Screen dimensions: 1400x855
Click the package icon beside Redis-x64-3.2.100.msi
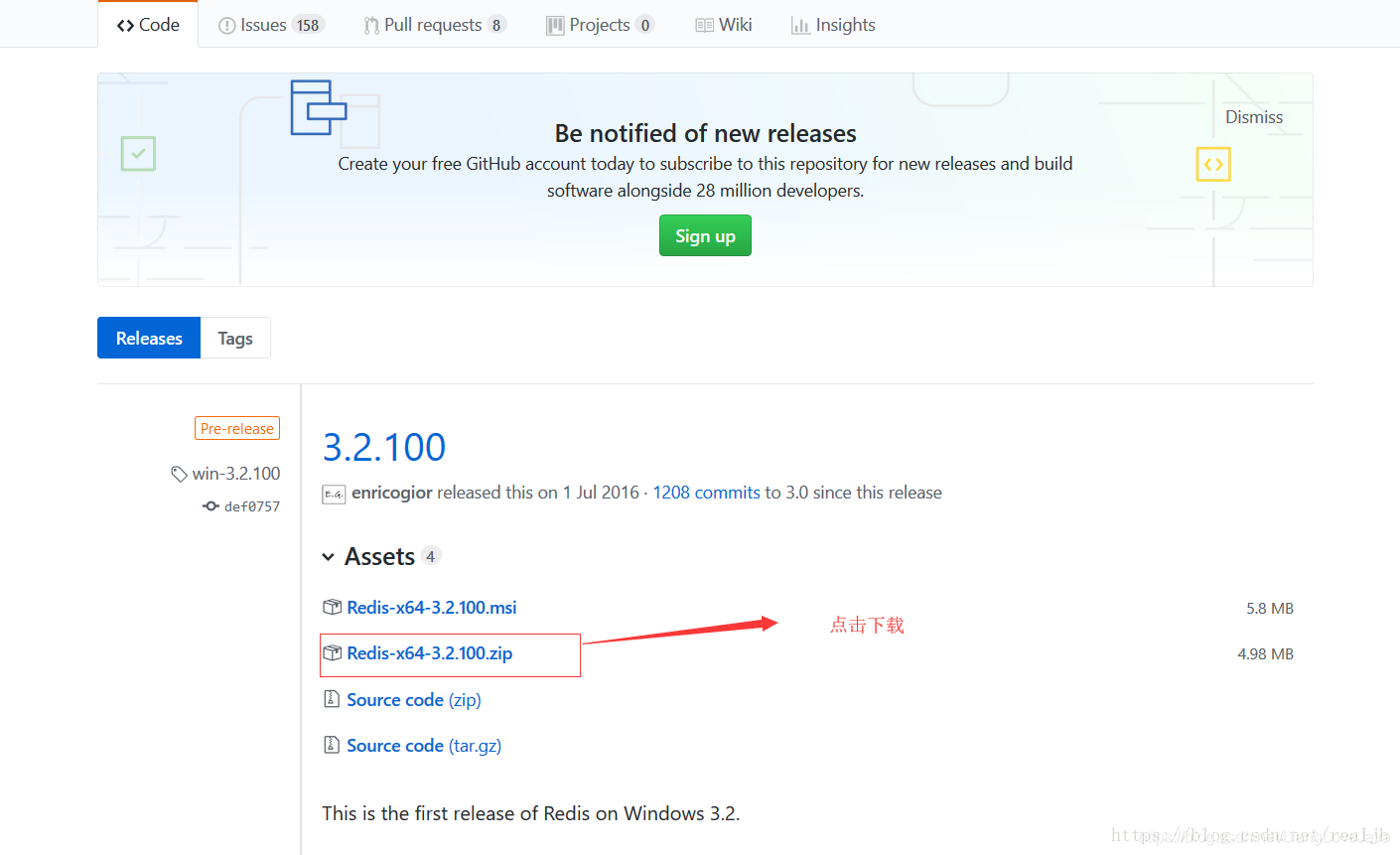[333, 607]
